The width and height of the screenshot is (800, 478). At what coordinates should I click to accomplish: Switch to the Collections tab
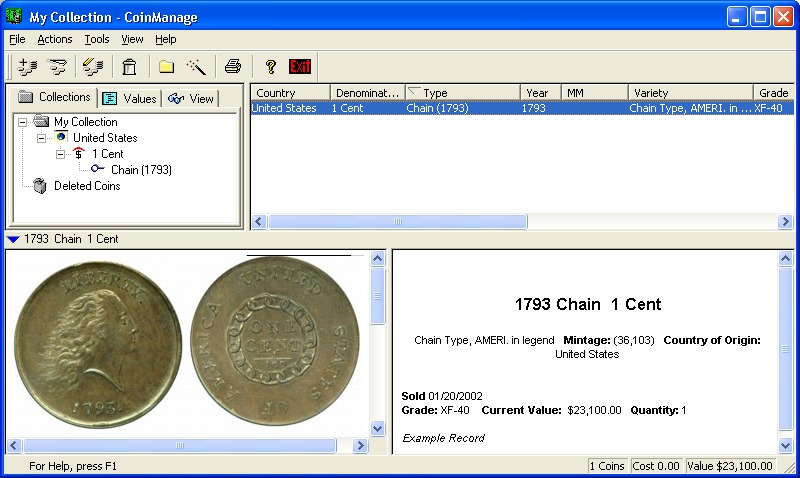(54, 97)
